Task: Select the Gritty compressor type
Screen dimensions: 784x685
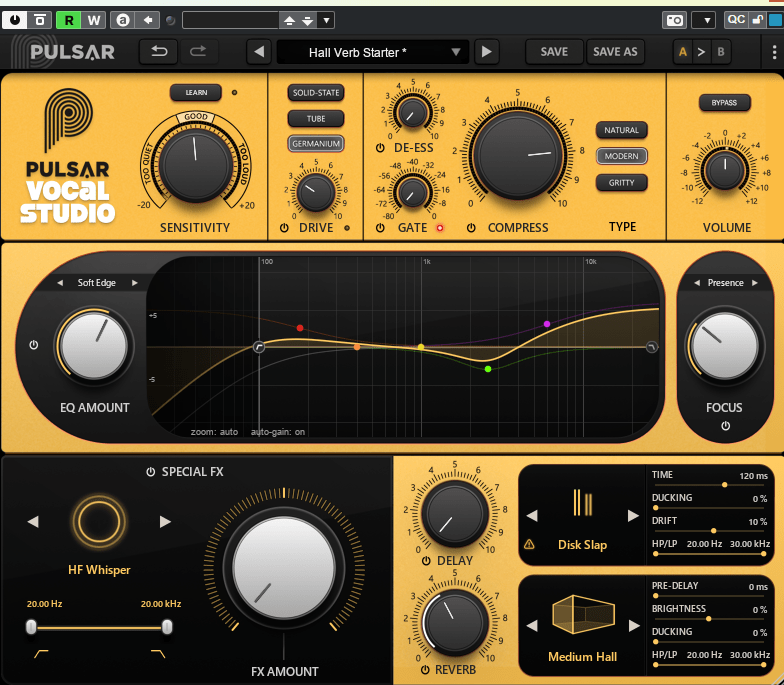Action: coord(621,183)
